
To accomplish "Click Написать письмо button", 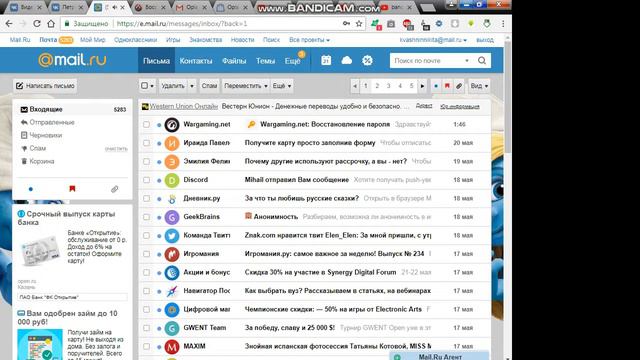I will click(45, 86).
